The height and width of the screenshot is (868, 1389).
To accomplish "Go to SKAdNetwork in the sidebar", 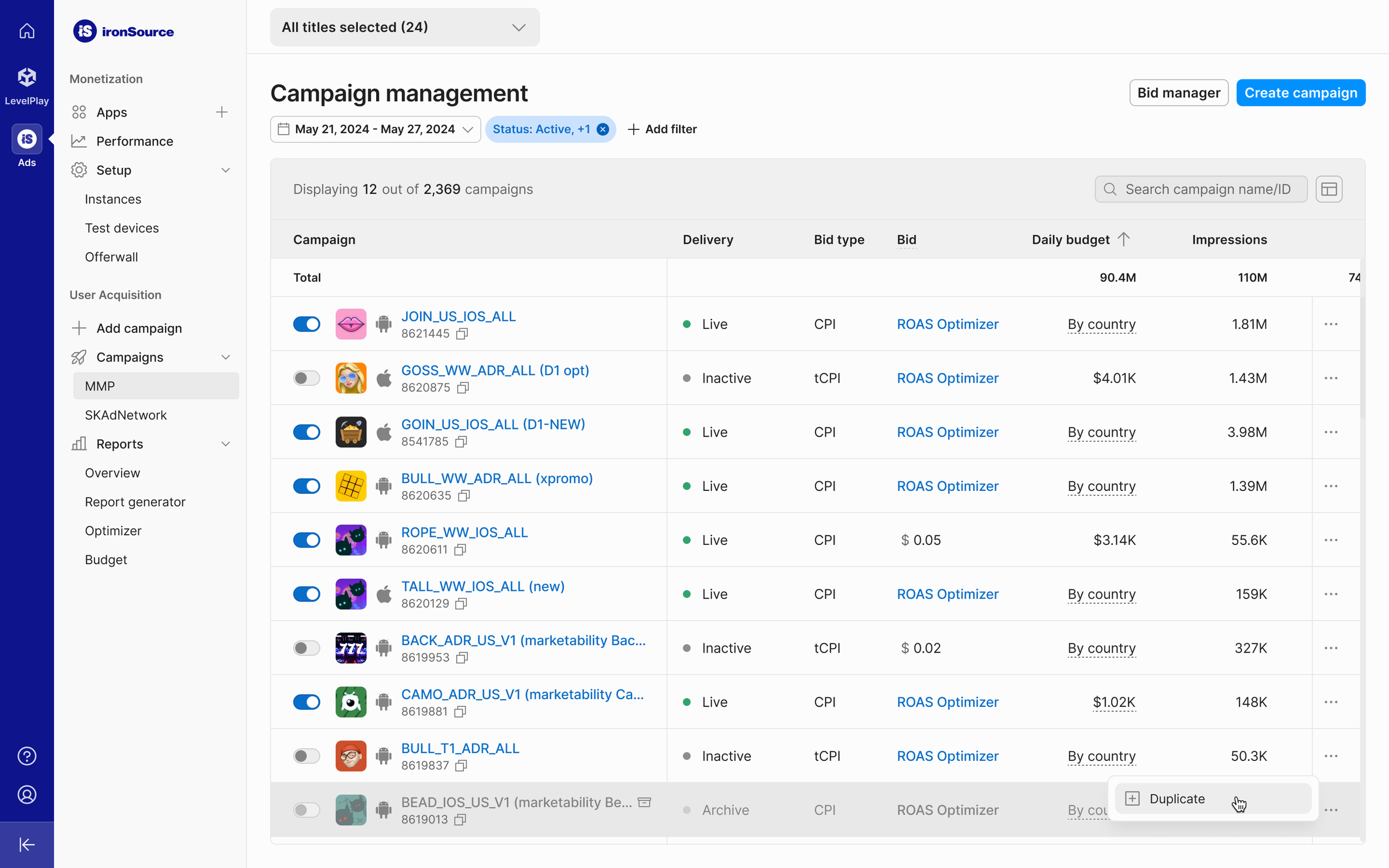I will [126, 415].
